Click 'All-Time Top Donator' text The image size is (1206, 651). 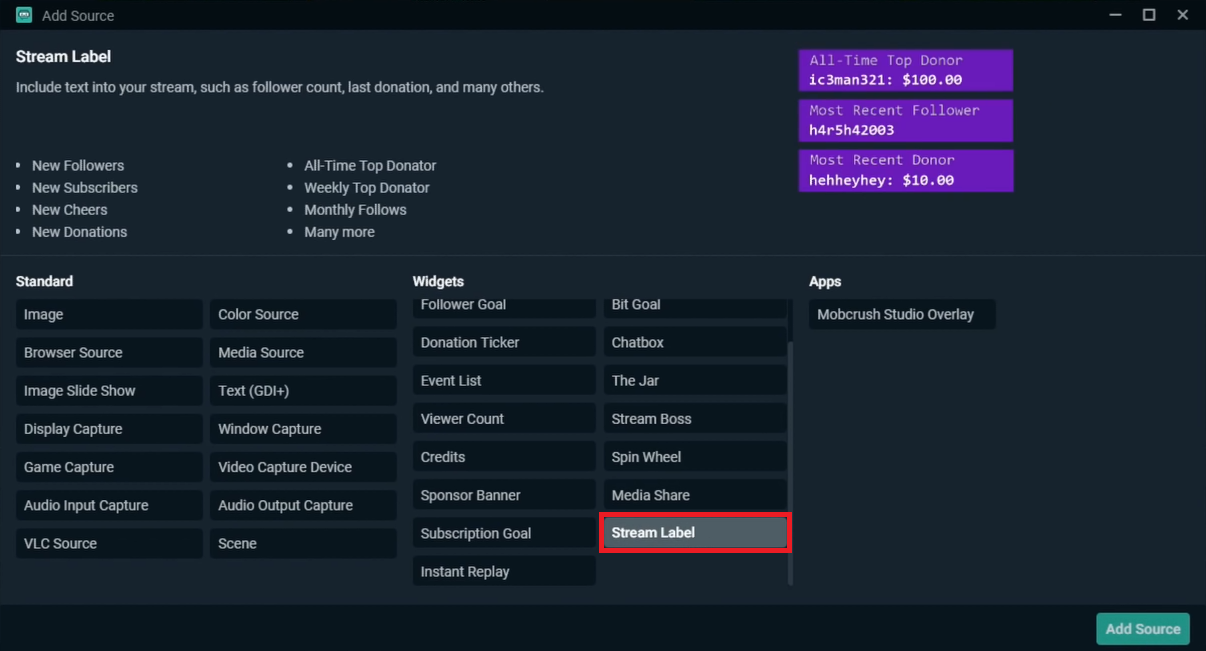[370, 165]
